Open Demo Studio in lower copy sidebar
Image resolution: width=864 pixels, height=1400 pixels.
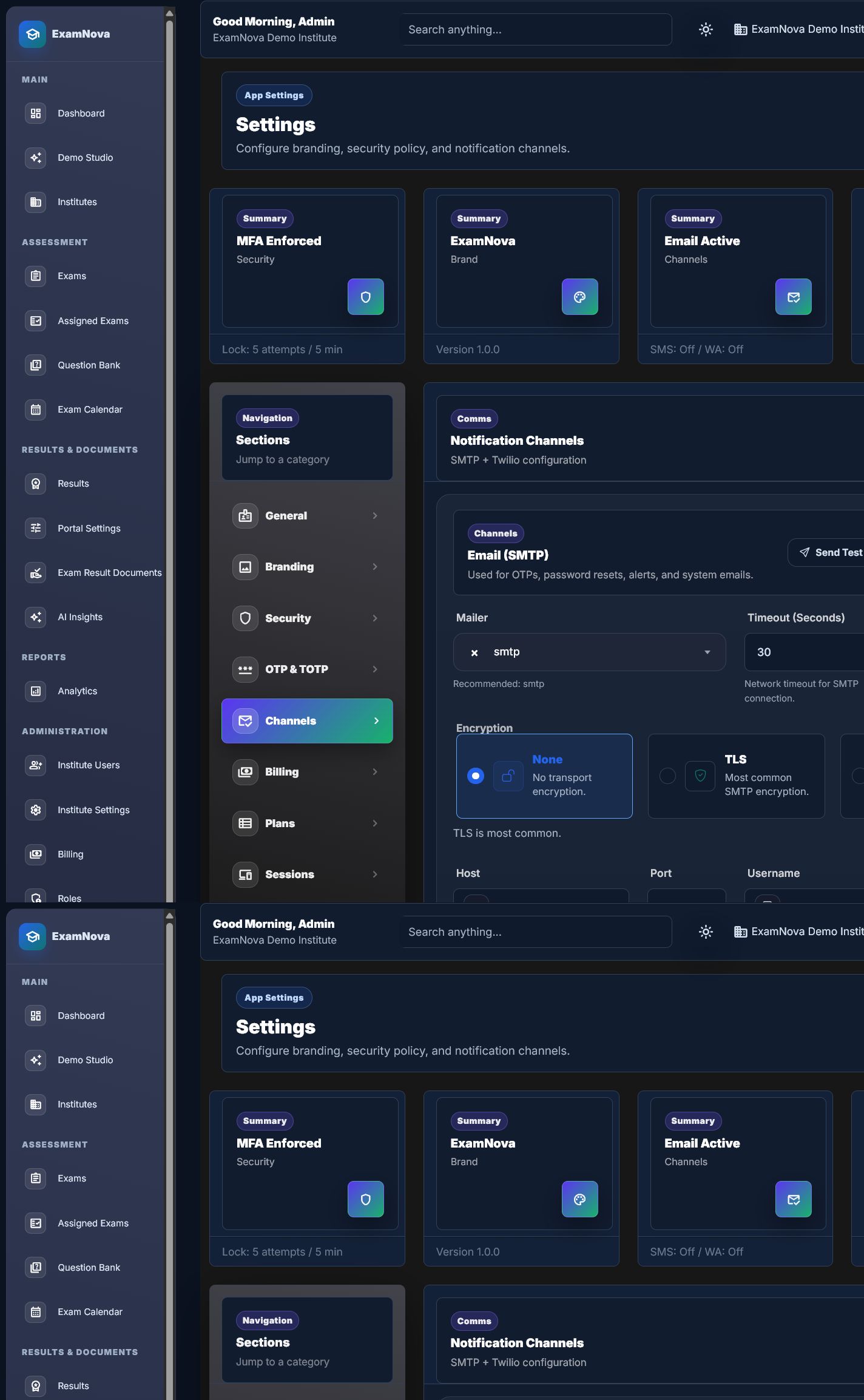(85, 1060)
